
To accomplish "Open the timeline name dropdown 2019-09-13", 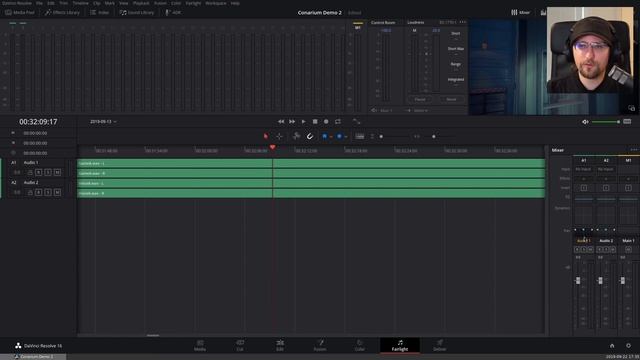I will 103,122.
